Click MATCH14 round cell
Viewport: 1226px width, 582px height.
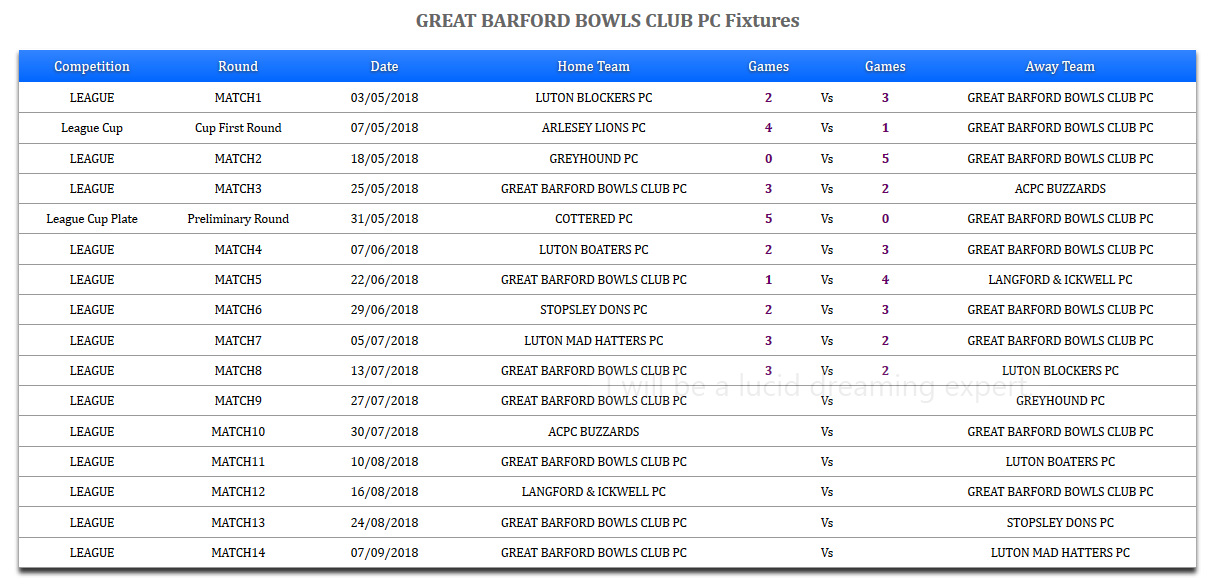tap(238, 553)
